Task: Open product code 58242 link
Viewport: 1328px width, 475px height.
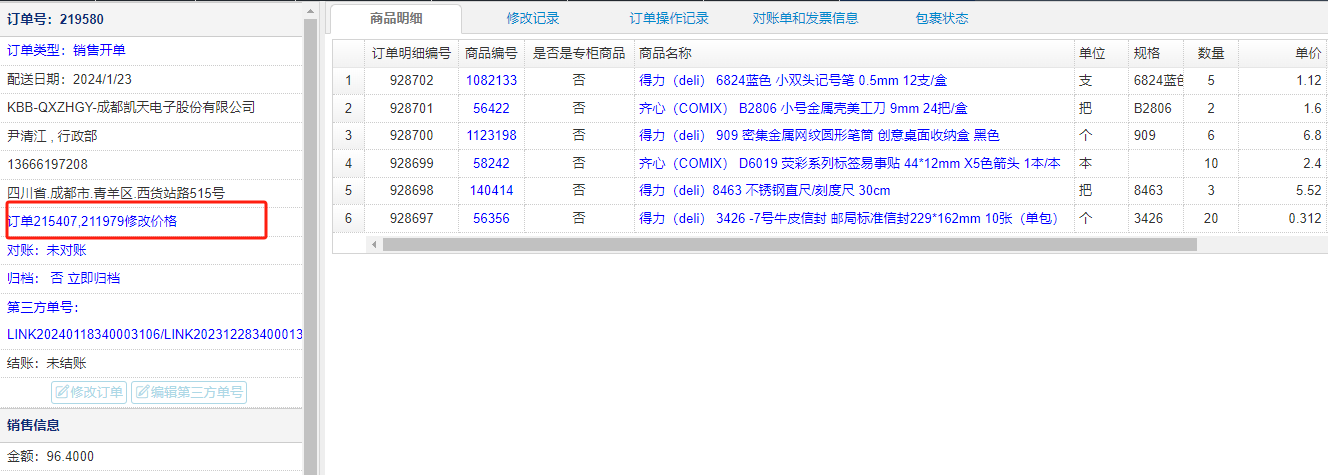Action: pyautogui.click(x=491, y=163)
